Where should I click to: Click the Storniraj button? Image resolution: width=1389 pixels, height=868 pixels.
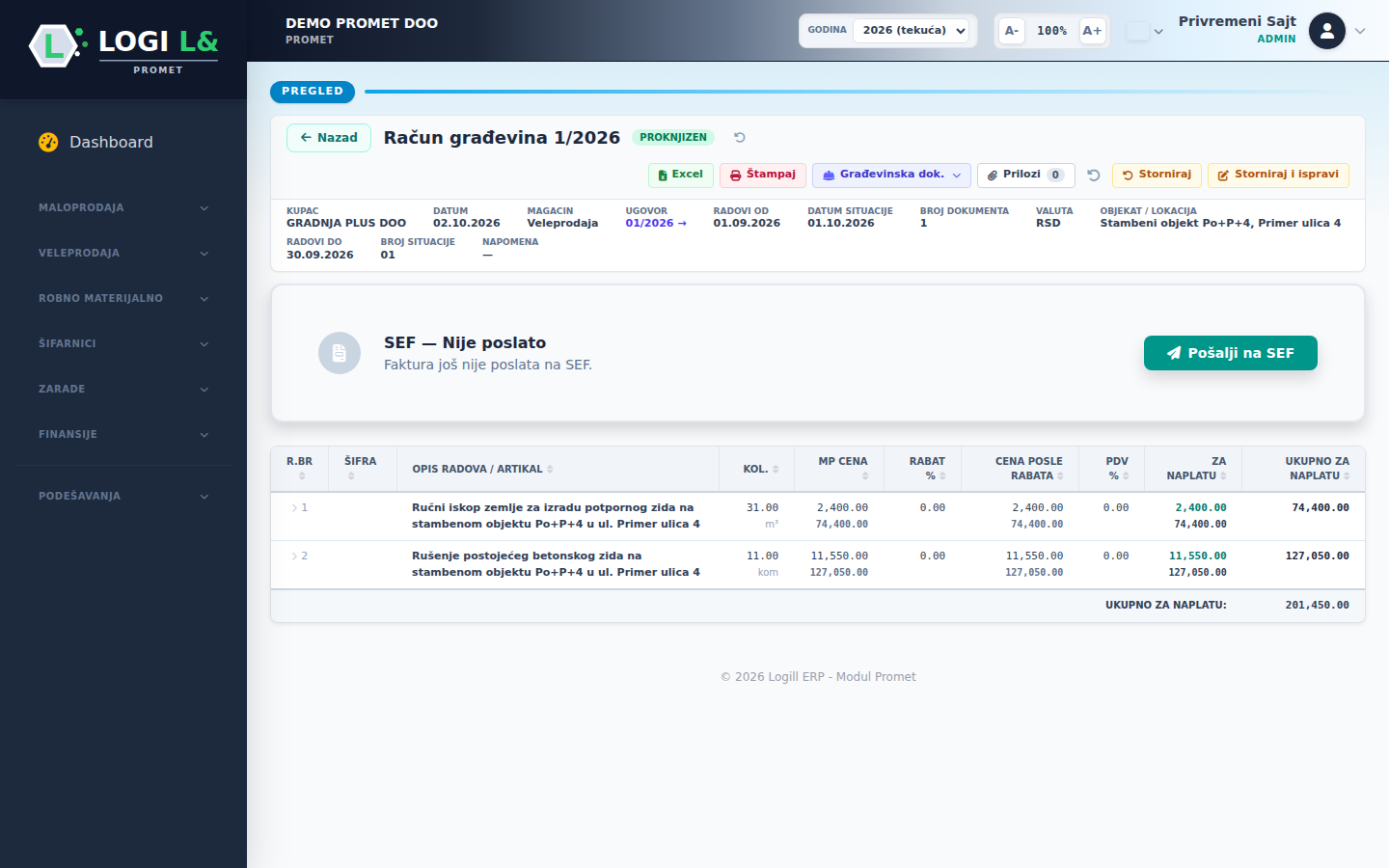pos(1157,175)
